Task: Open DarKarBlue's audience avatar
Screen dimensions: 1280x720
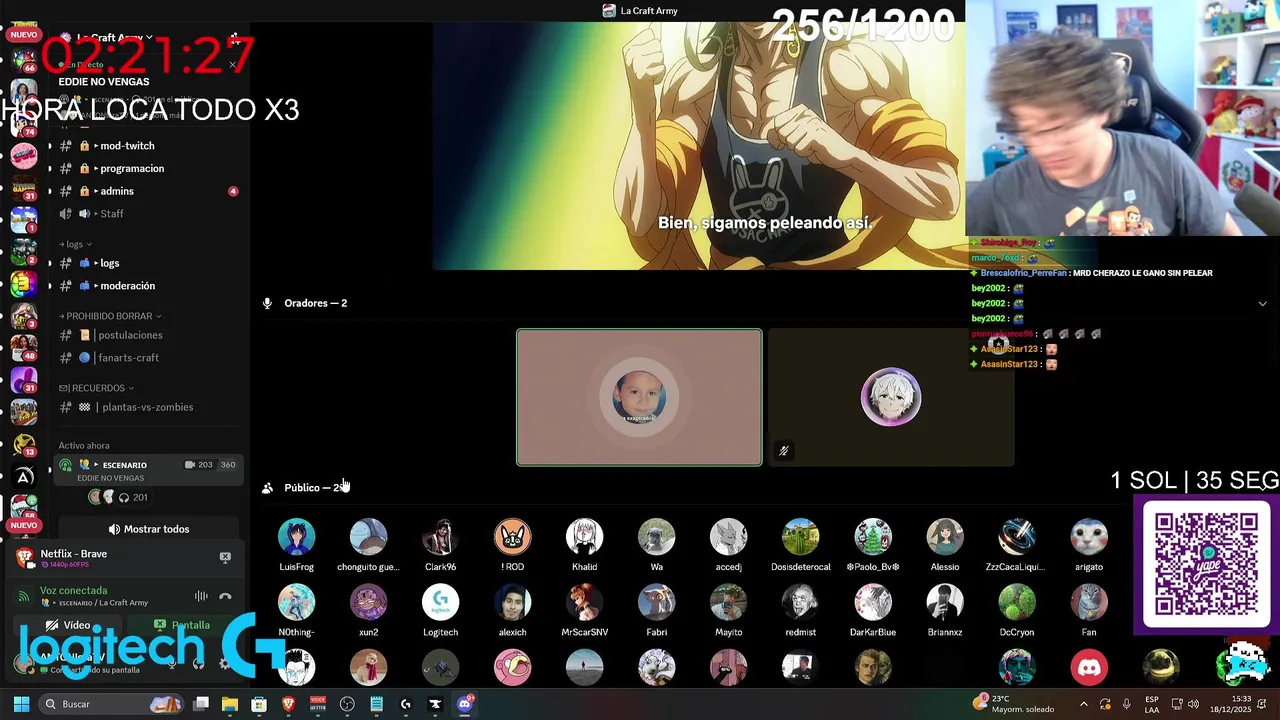Action: [872, 603]
